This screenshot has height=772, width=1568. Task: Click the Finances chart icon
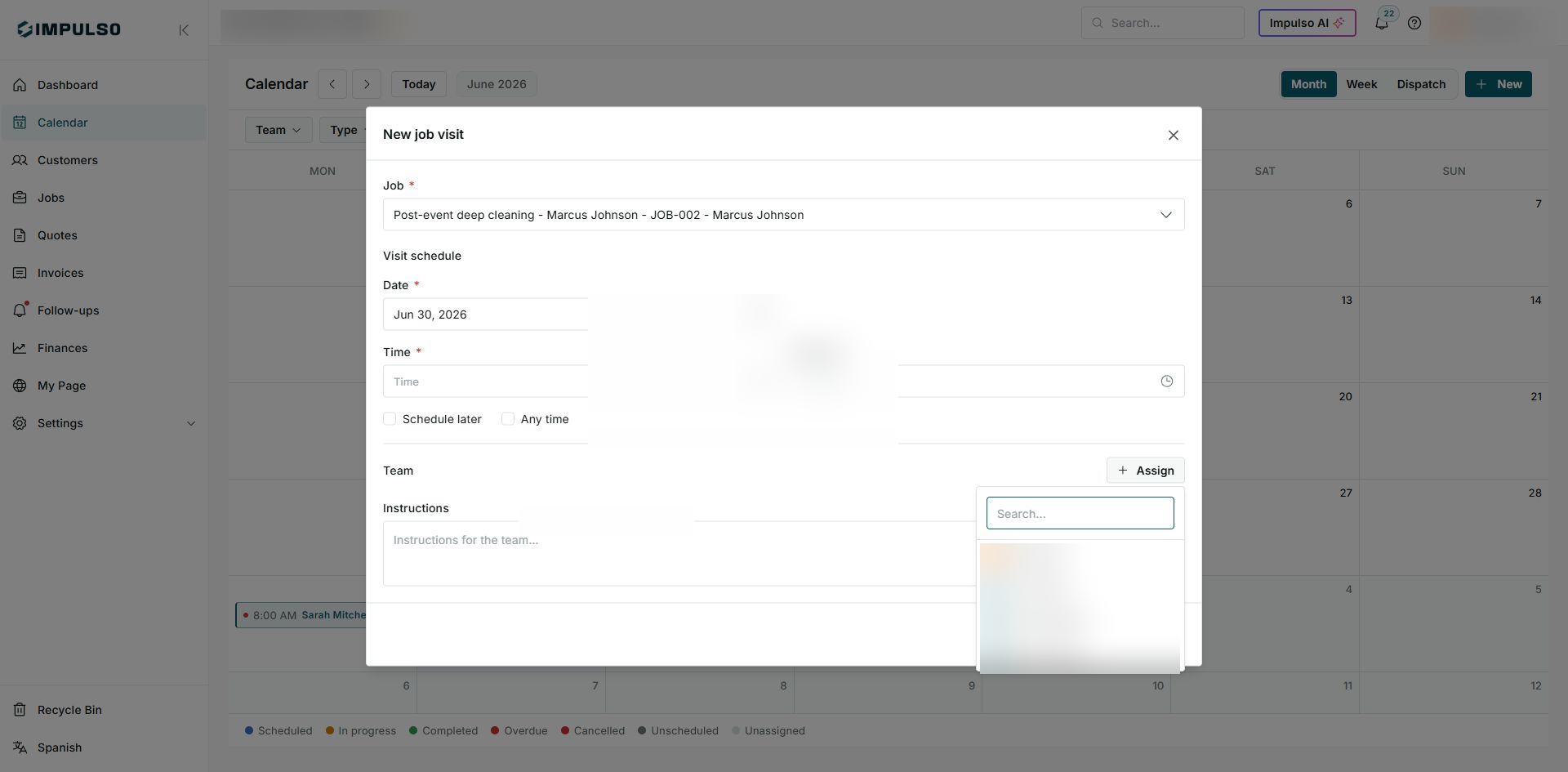click(20, 348)
